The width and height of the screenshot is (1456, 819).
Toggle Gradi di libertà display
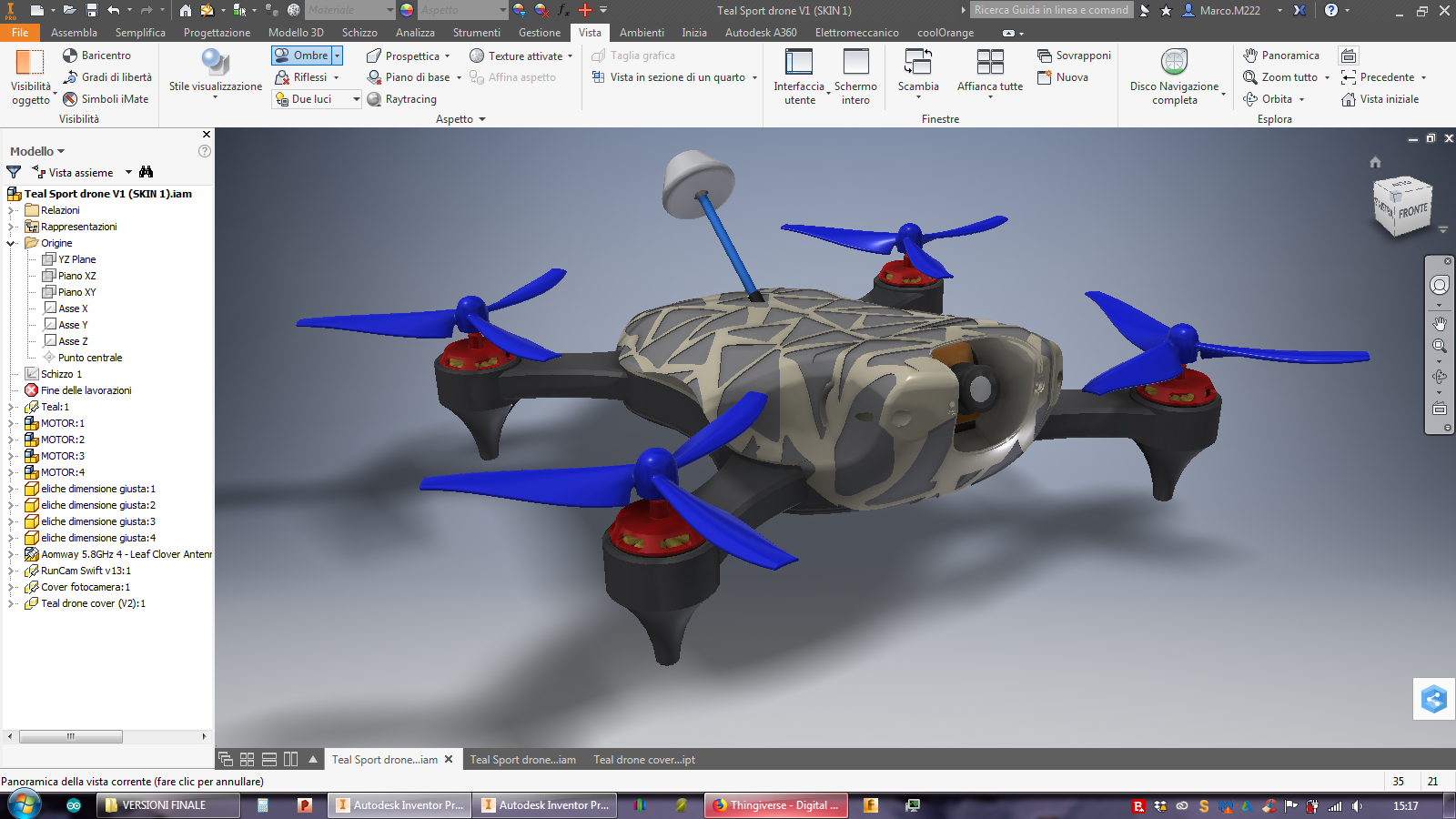click(x=107, y=77)
